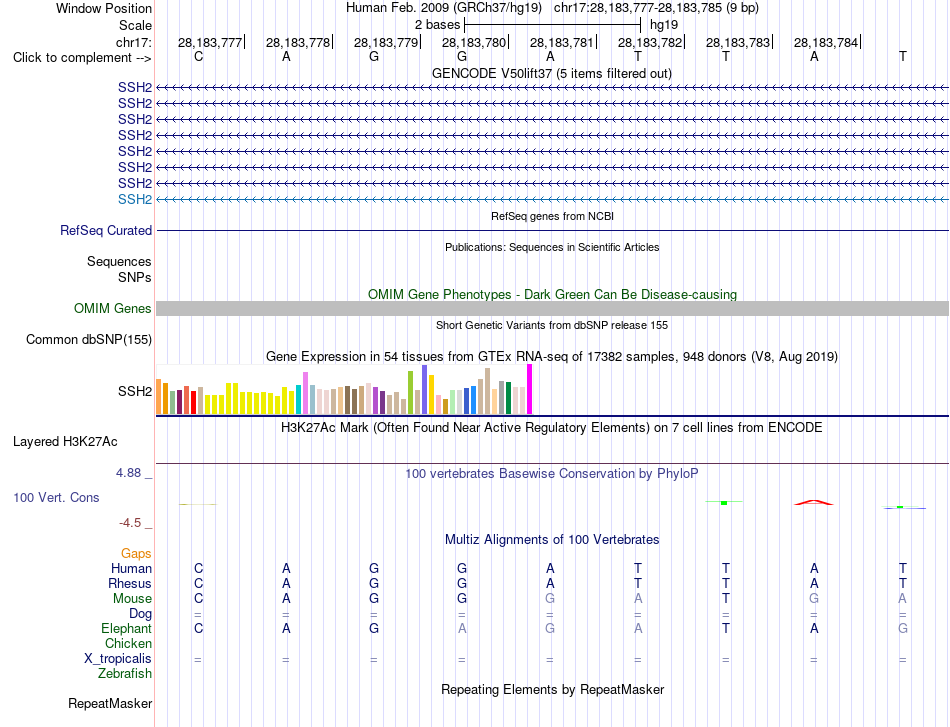
Task: Open 100 Vert. Cons track settings
Action: pos(56,497)
